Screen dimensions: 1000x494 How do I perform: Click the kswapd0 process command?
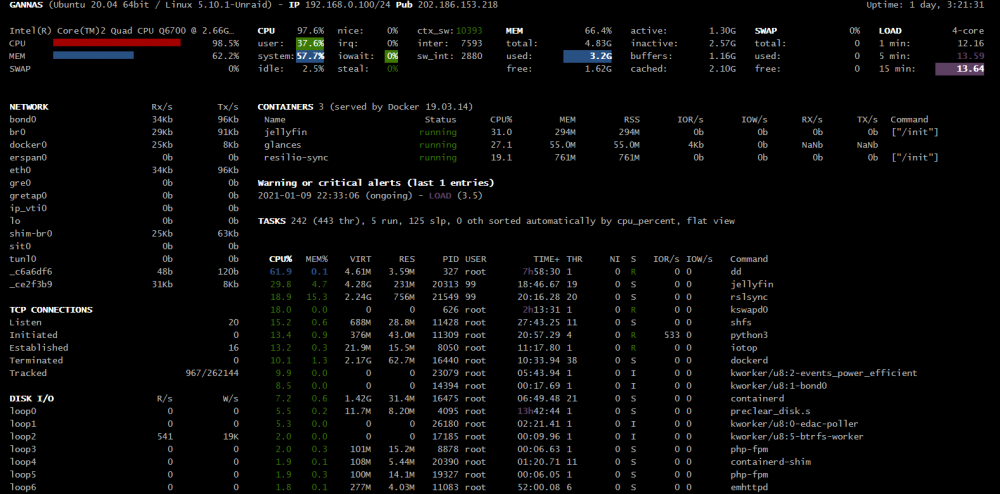point(749,310)
